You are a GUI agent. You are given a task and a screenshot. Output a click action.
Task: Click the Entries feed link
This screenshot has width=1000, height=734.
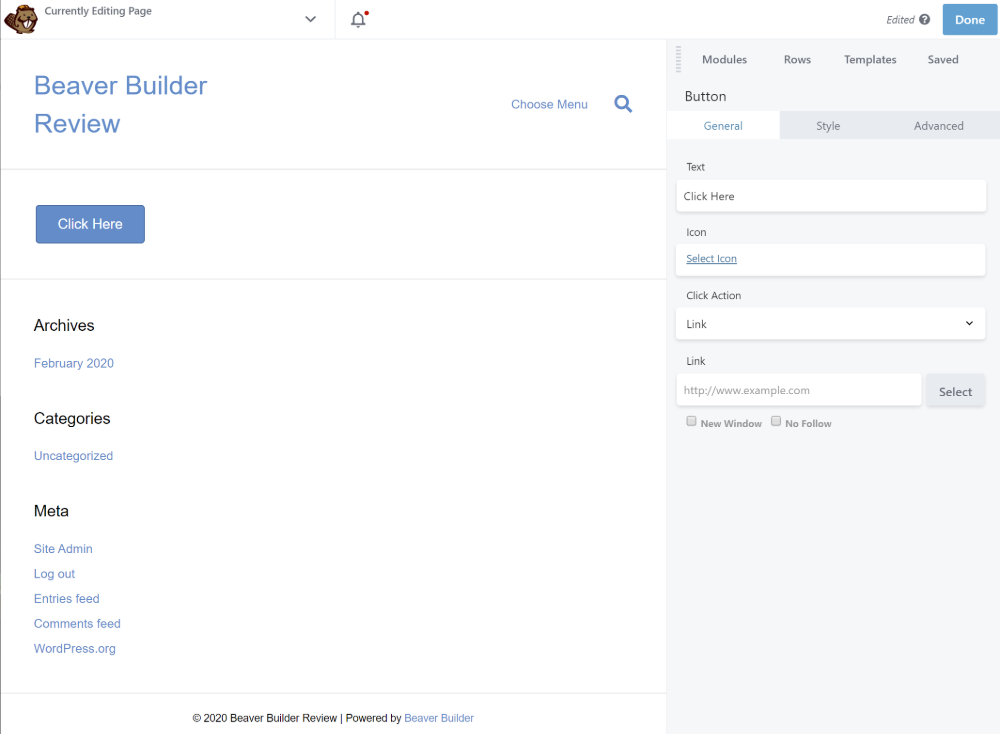(66, 598)
